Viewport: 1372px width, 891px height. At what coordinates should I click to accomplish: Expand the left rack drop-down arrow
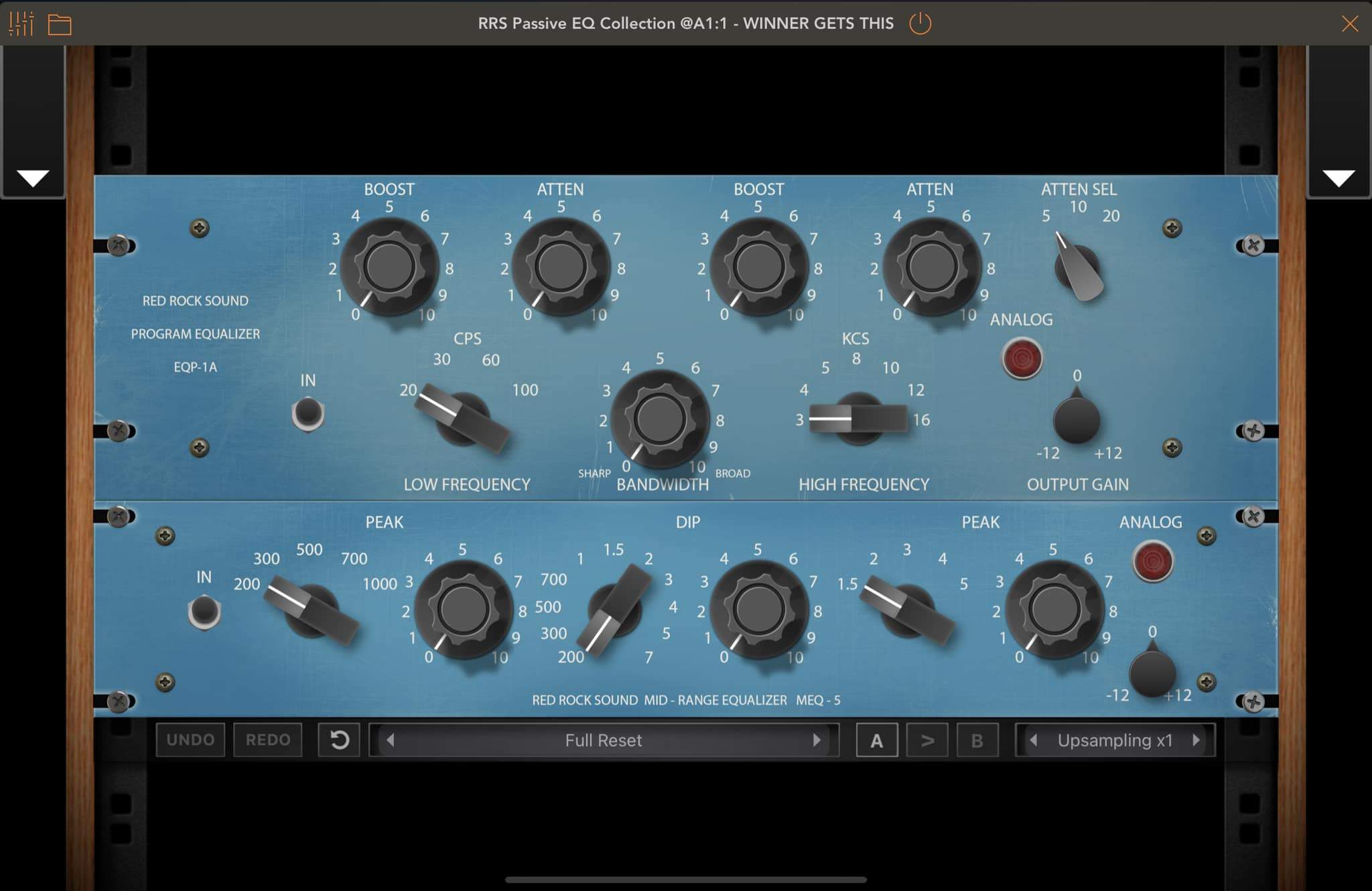click(33, 178)
